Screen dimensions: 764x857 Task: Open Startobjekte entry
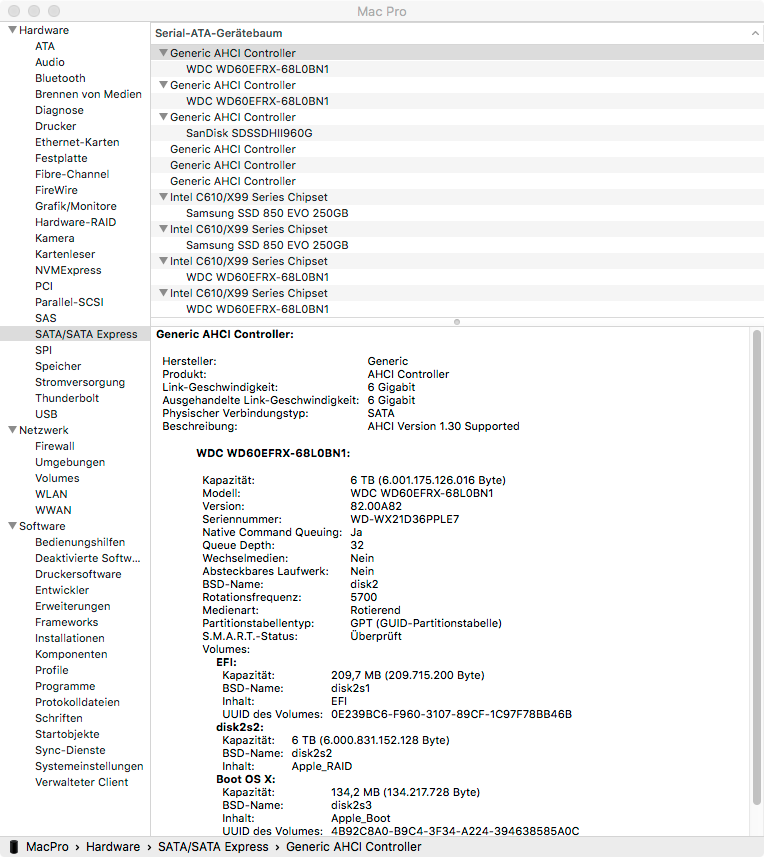click(x=67, y=734)
